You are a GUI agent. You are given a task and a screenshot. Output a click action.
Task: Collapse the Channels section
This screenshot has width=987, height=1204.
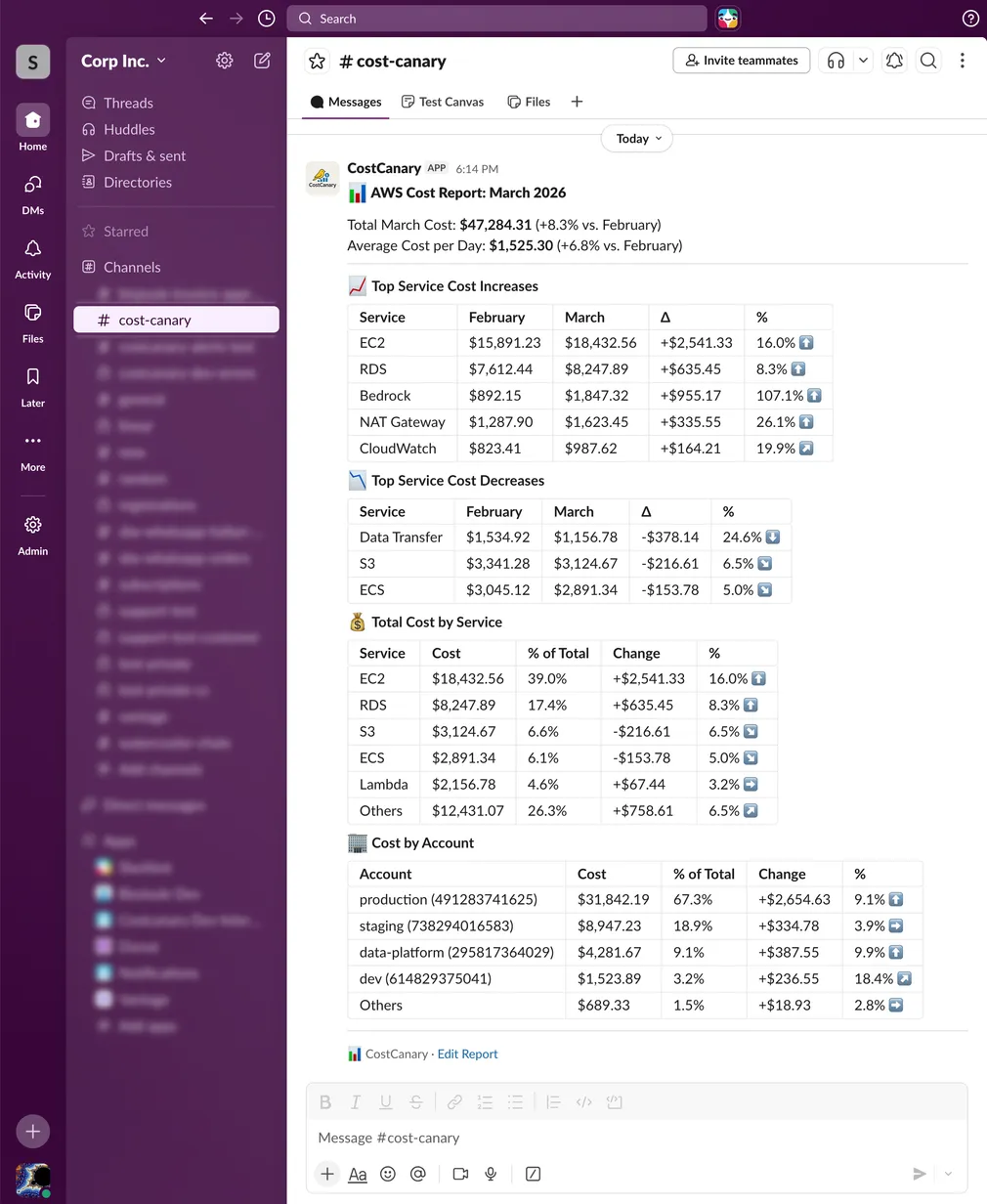coord(132,267)
